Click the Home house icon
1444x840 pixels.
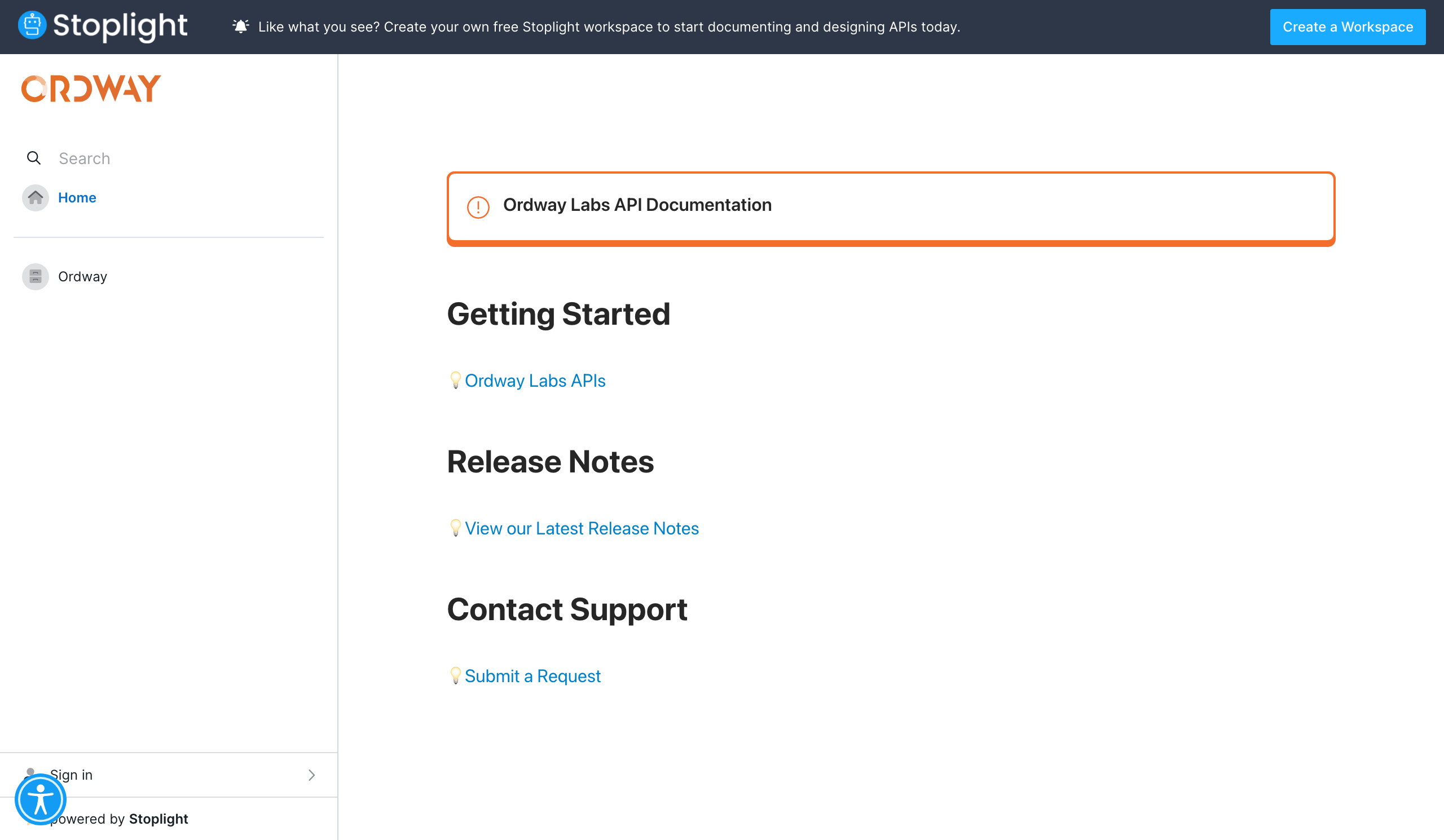(36, 197)
